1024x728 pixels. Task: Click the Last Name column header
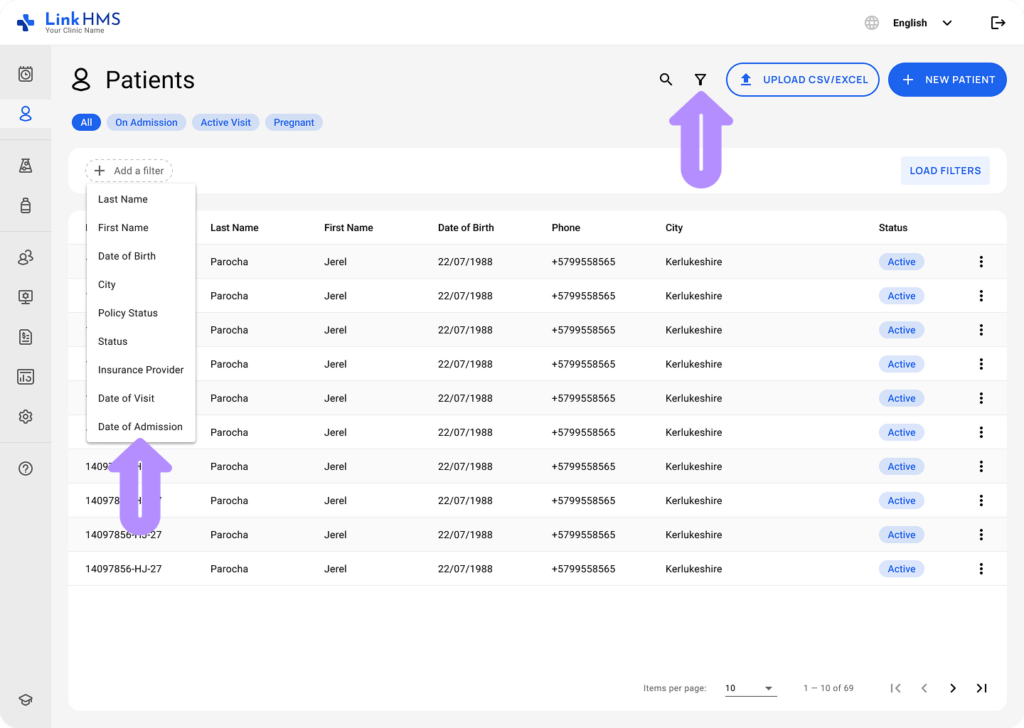(x=234, y=228)
